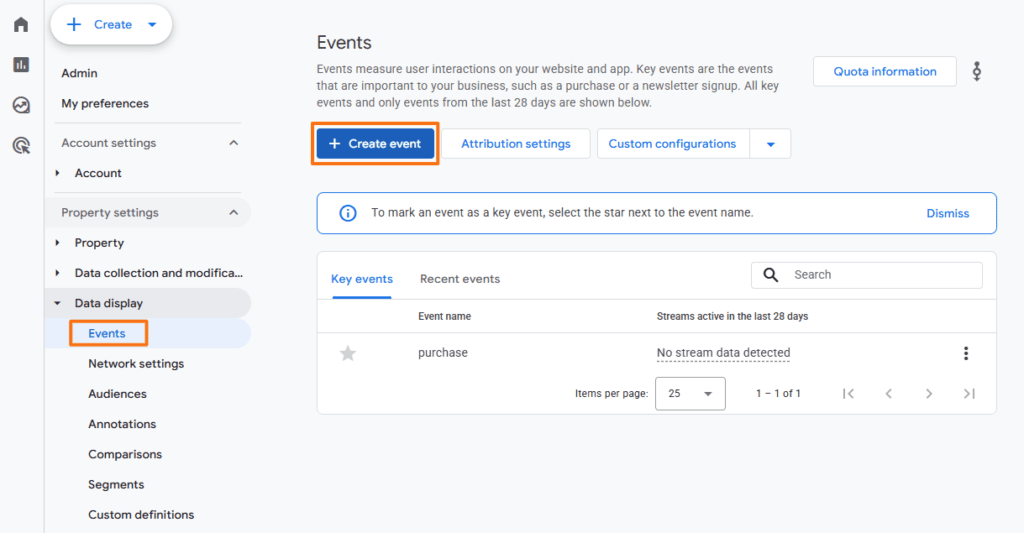The width and height of the screenshot is (1024, 533).
Task: Open the Reports bar chart icon
Action: tap(21, 65)
